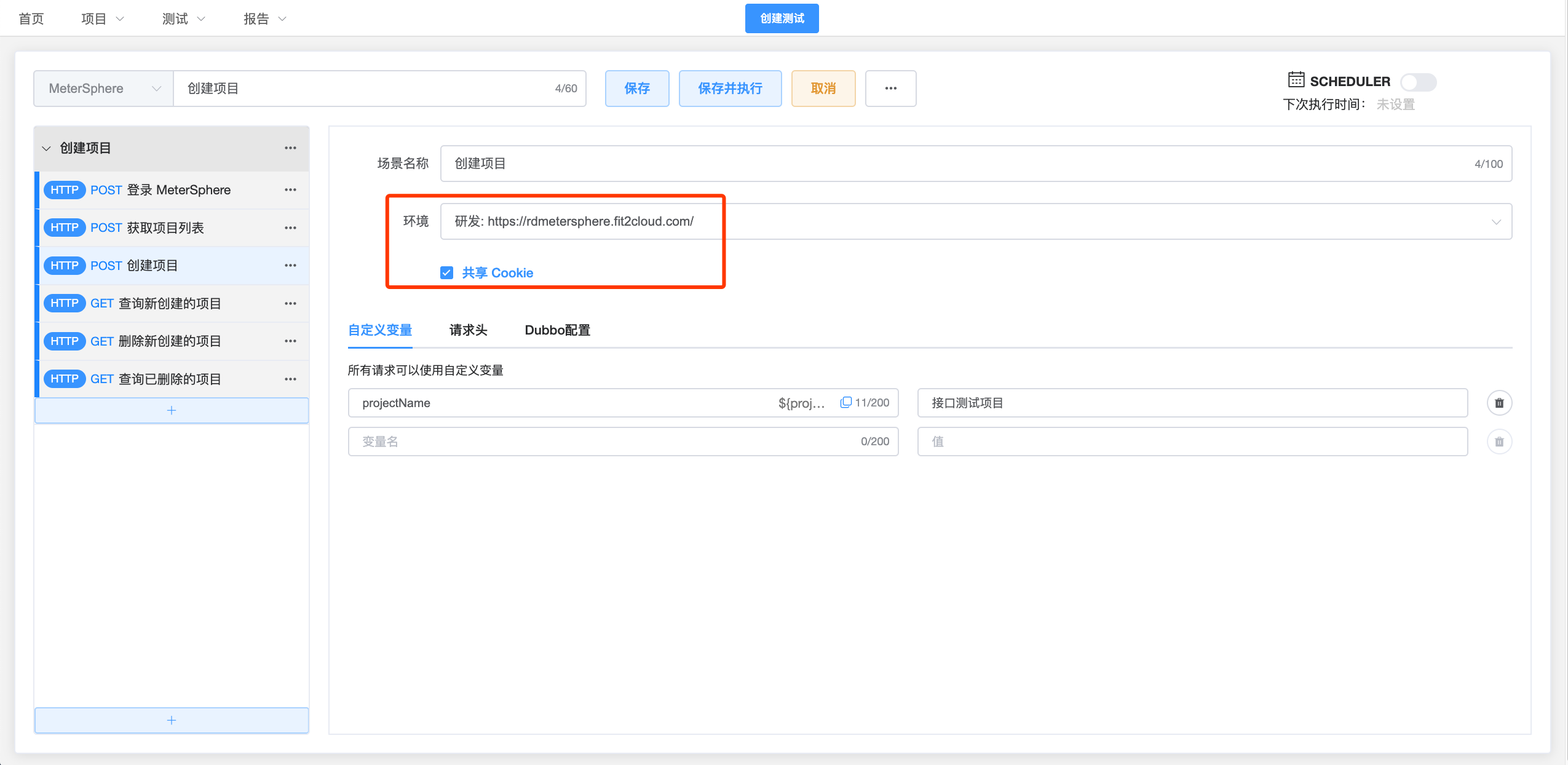This screenshot has width=1568, height=765.
Task: Toggle the SCHEDULER switch
Action: [x=1417, y=82]
